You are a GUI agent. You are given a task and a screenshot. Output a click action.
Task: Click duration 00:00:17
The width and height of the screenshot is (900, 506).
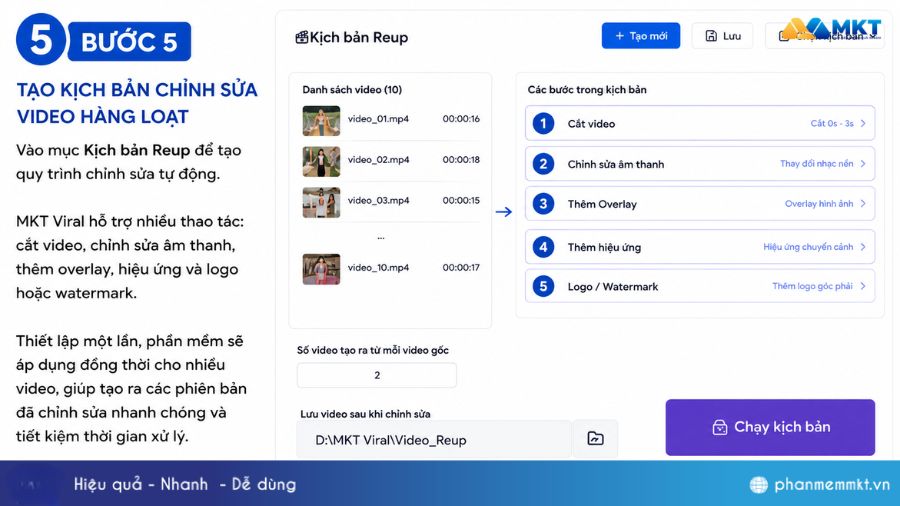[x=461, y=267]
